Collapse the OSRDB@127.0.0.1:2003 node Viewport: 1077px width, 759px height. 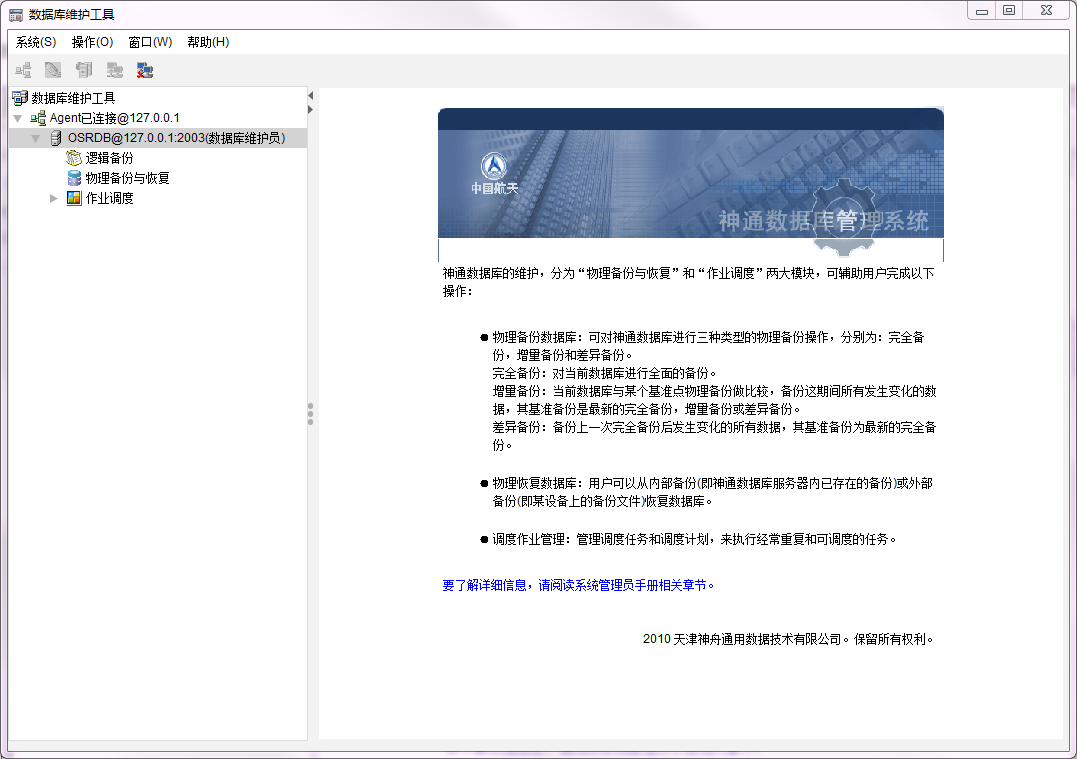pyautogui.click(x=36, y=138)
